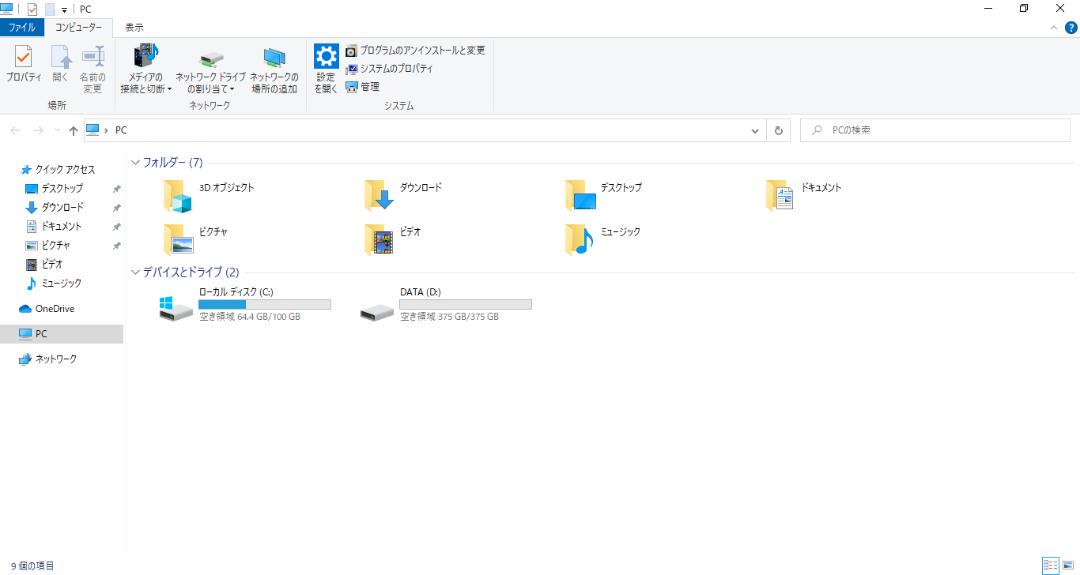Select the ビデオ folder in main pane
1080x575 pixels.
[392, 239]
